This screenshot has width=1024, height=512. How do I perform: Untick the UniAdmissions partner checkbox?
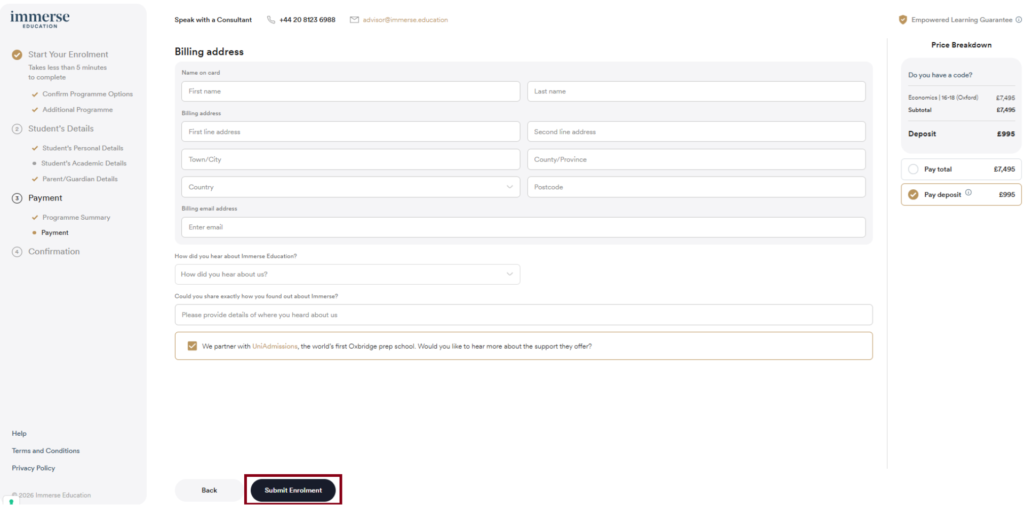[x=192, y=346]
